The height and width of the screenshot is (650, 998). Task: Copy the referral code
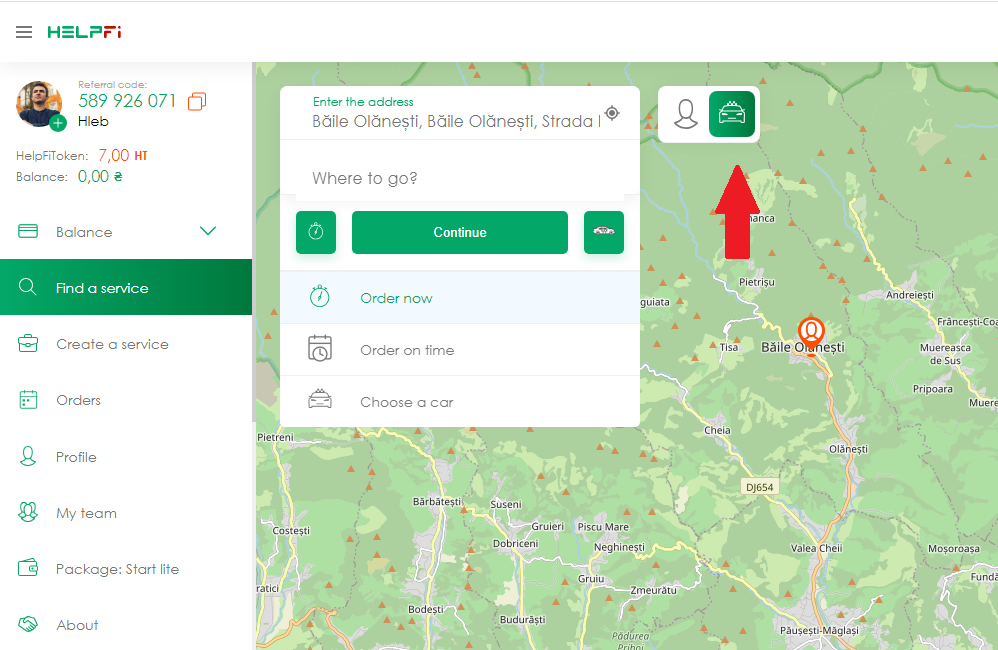pos(197,101)
